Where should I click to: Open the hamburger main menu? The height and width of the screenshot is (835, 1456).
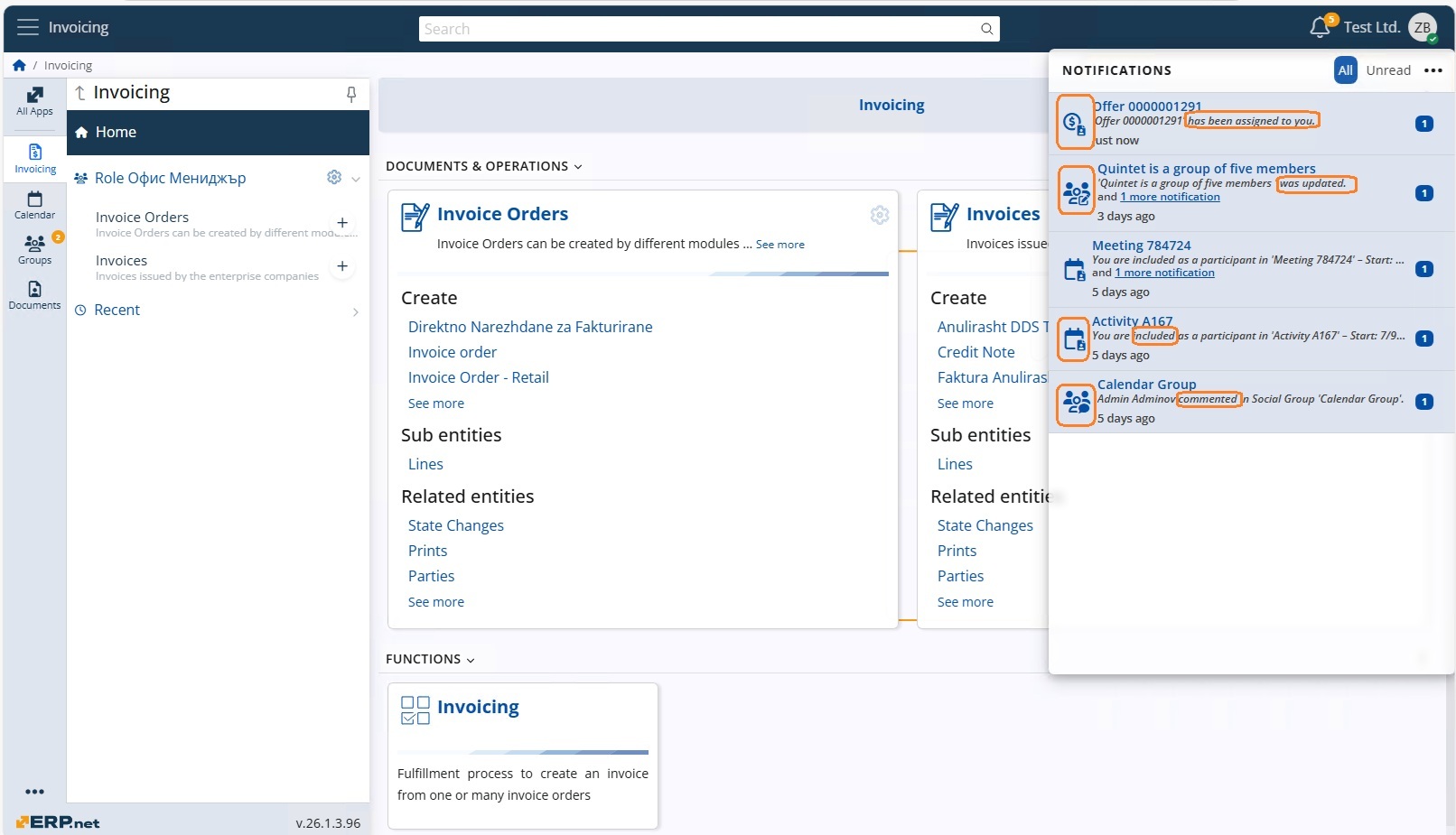[28, 27]
